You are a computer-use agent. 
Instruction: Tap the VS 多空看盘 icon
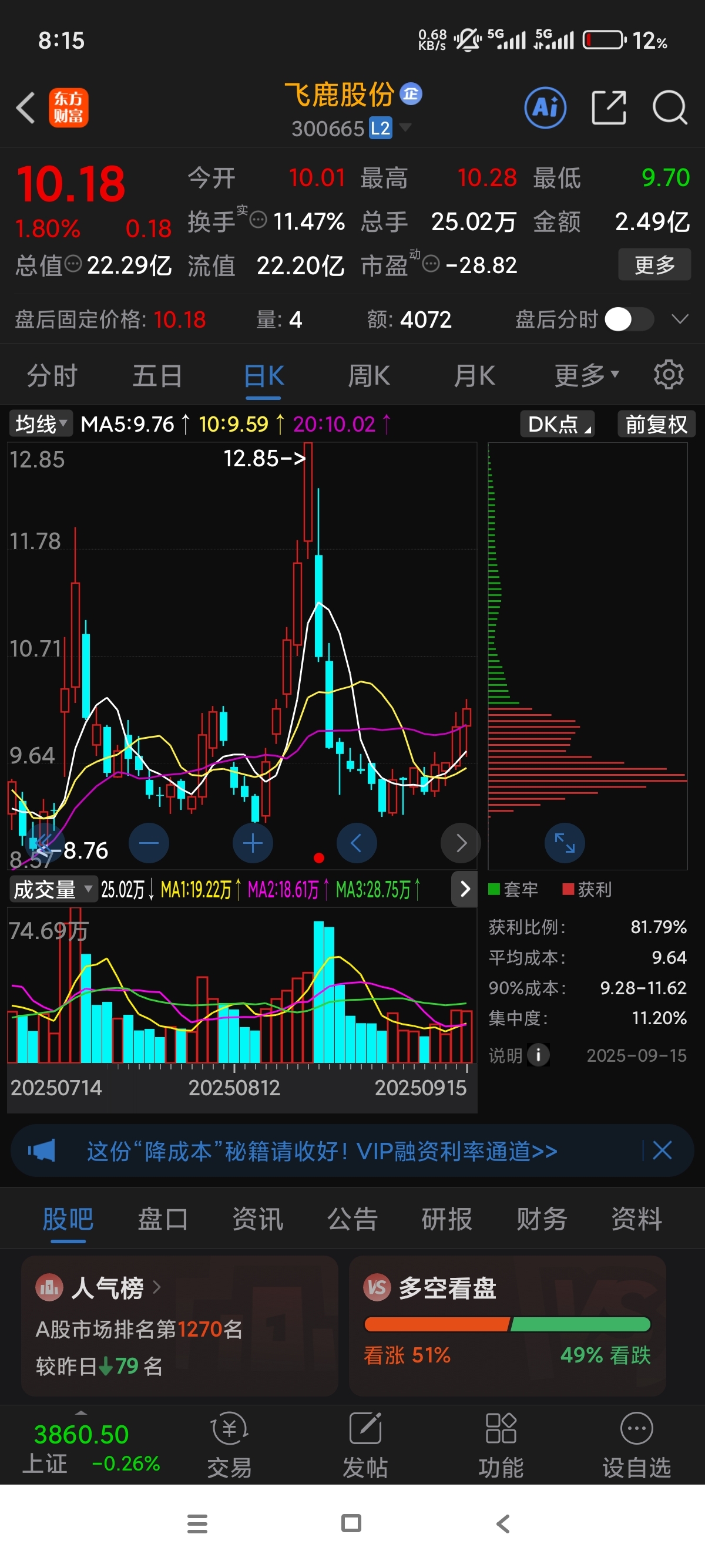[377, 1287]
